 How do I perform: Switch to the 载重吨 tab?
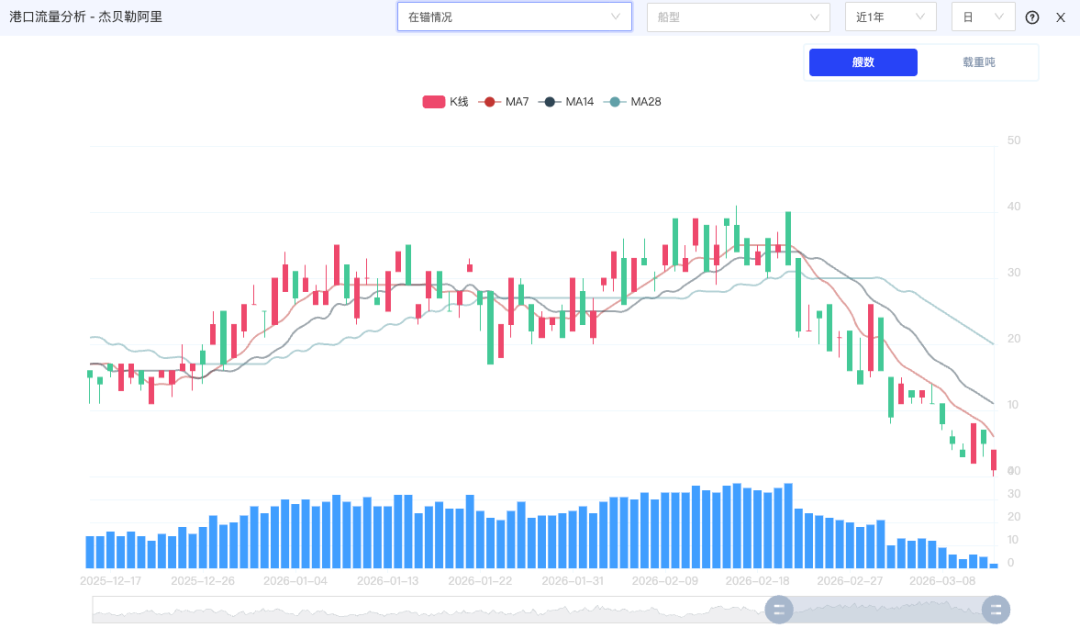[x=978, y=62]
